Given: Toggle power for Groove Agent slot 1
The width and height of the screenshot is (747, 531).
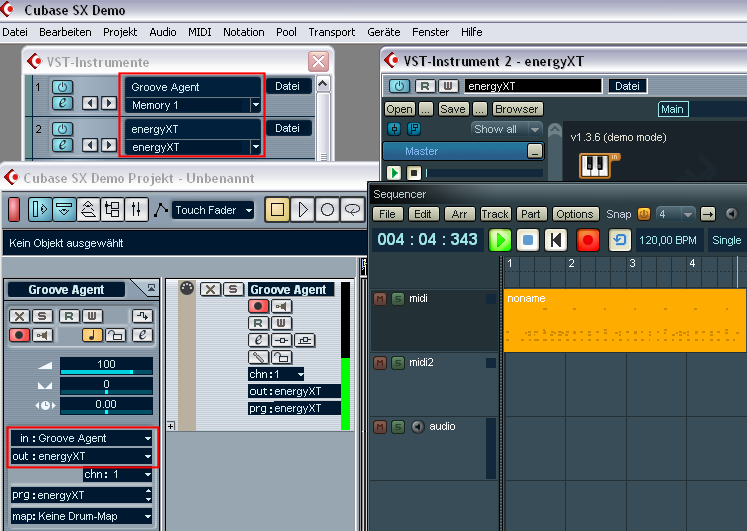Looking at the screenshot, I should (62, 87).
